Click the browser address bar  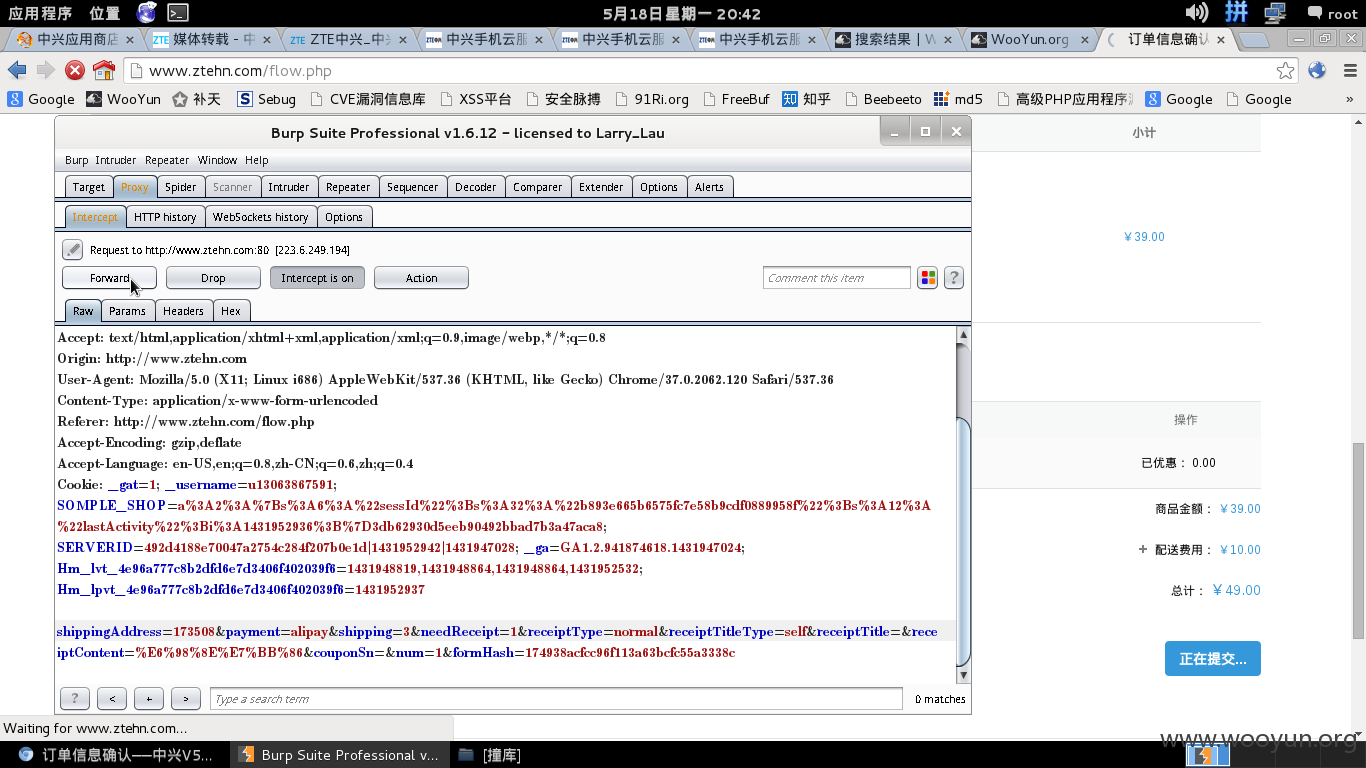(711, 71)
